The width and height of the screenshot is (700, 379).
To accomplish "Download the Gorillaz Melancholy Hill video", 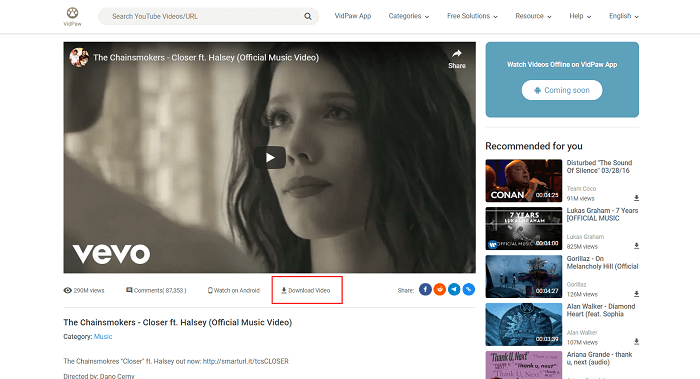I will (636, 294).
